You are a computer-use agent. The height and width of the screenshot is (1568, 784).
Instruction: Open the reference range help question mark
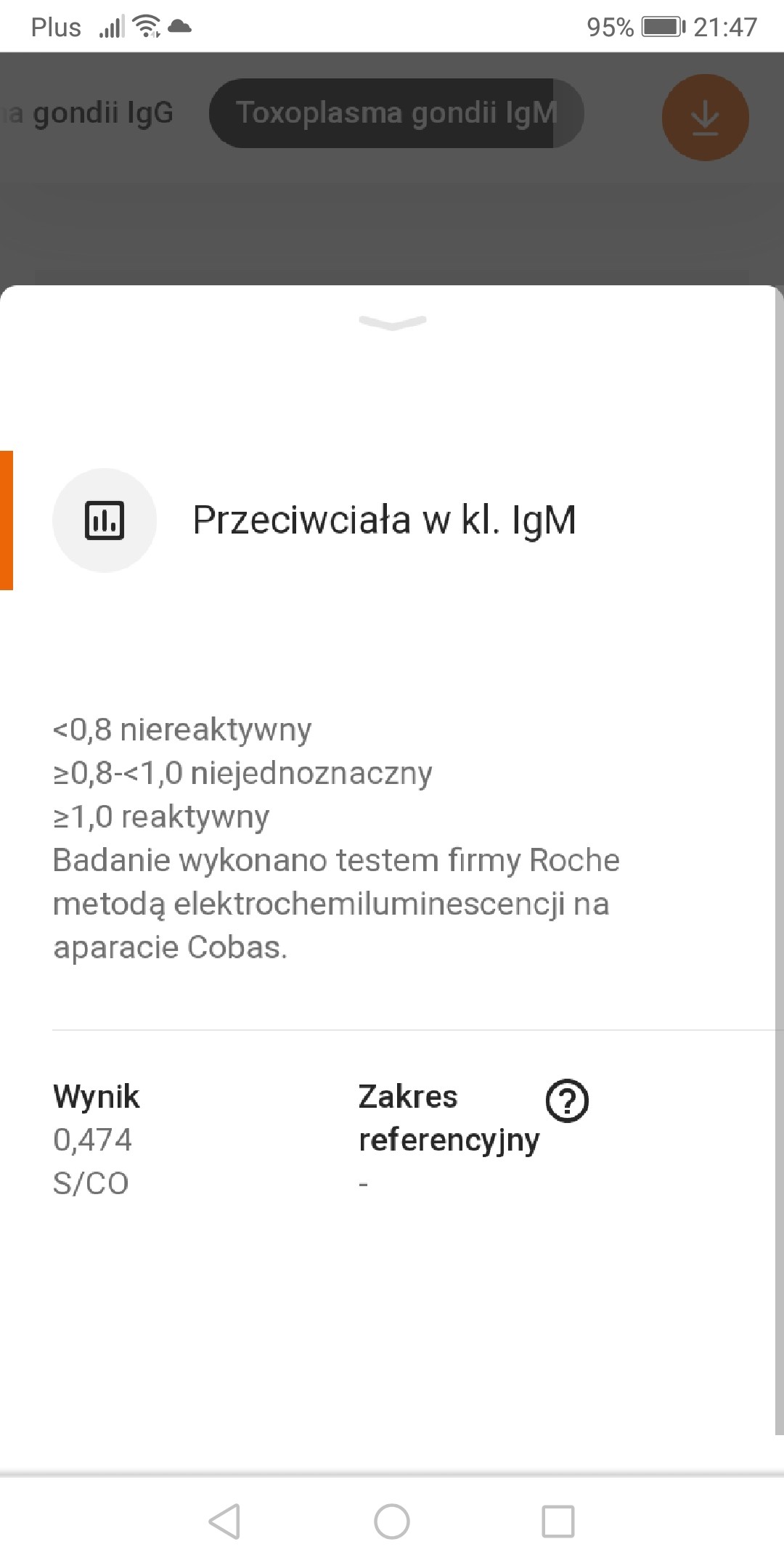click(567, 1101)
